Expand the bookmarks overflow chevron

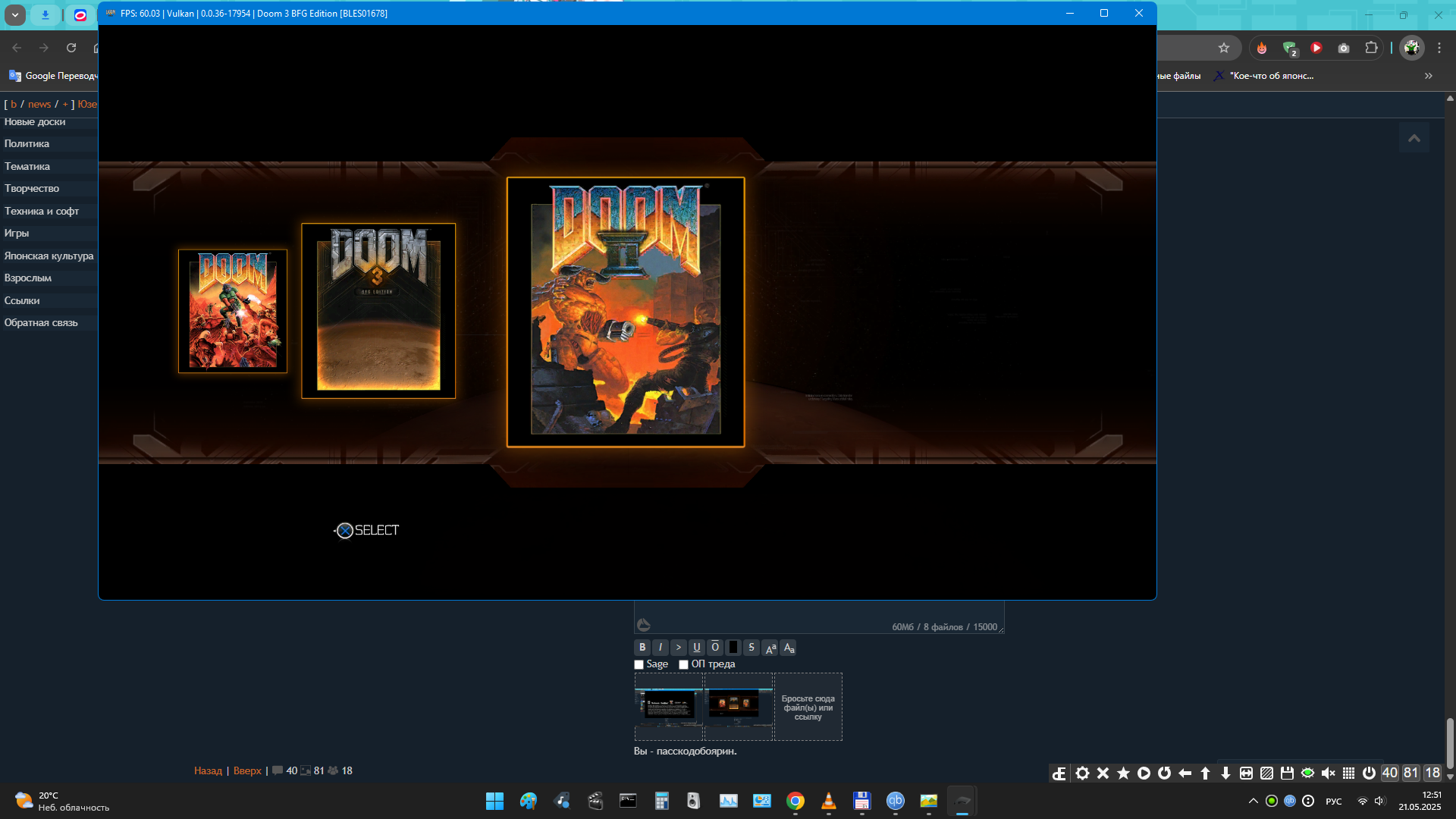[x=1429, y=76]
